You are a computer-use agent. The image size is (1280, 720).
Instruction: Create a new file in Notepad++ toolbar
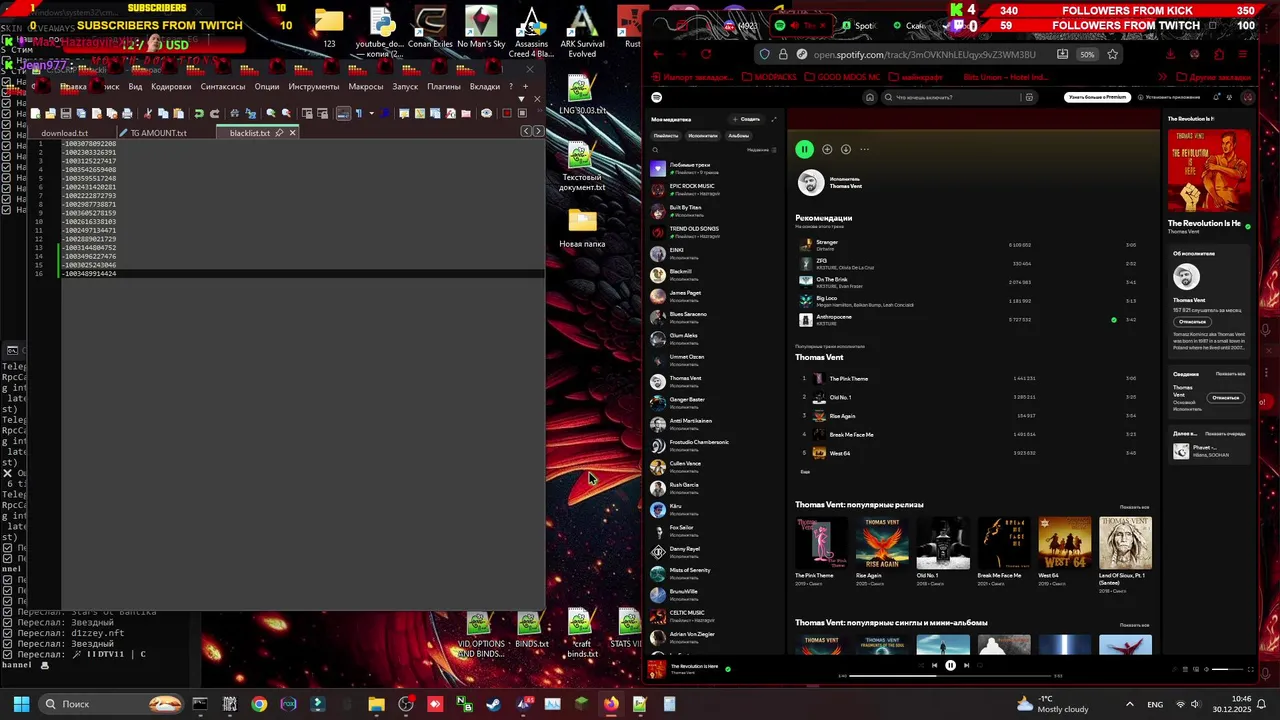pyautogui.click(x=35, y=114)
